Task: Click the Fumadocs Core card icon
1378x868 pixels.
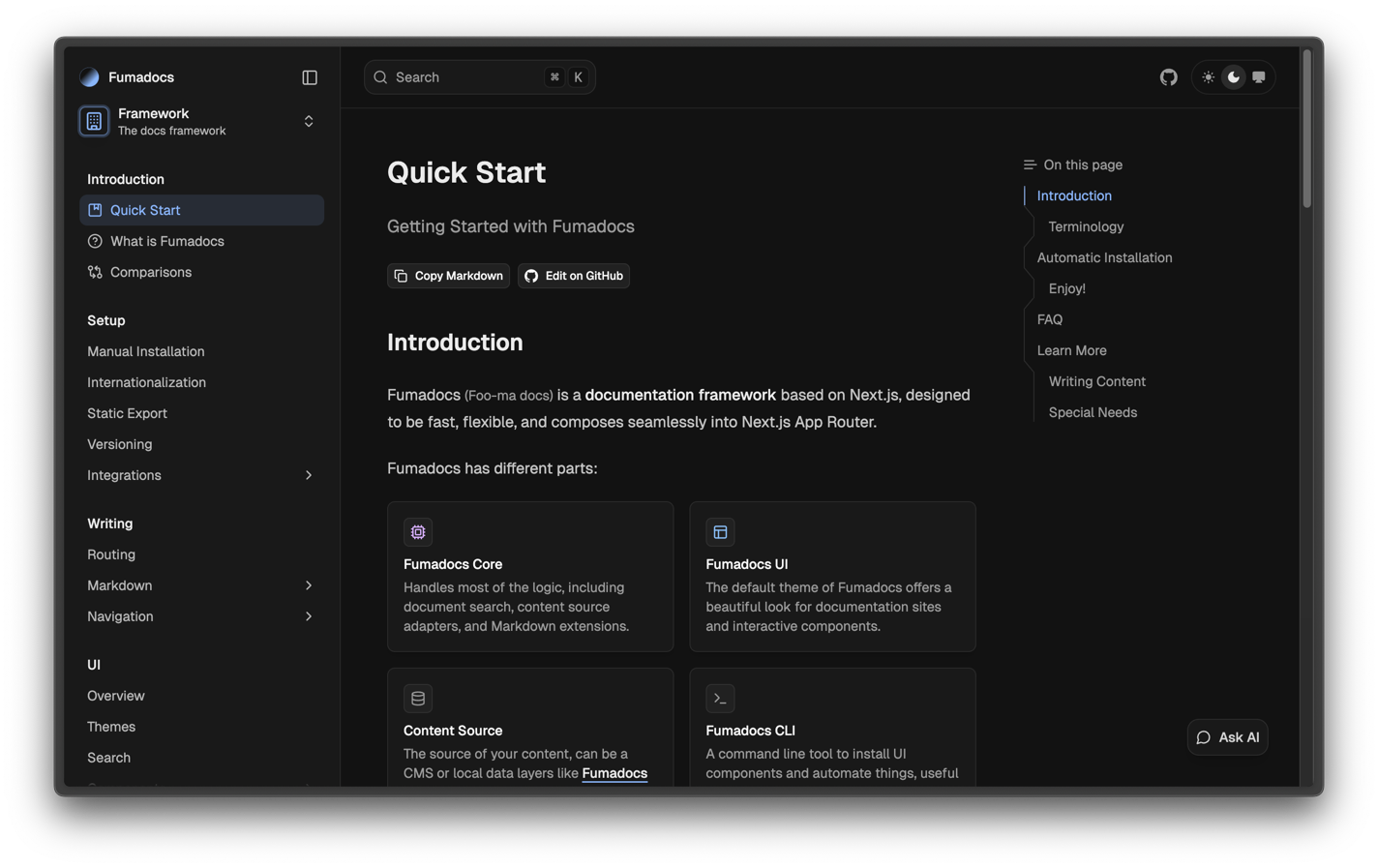Action: [418, 532]
